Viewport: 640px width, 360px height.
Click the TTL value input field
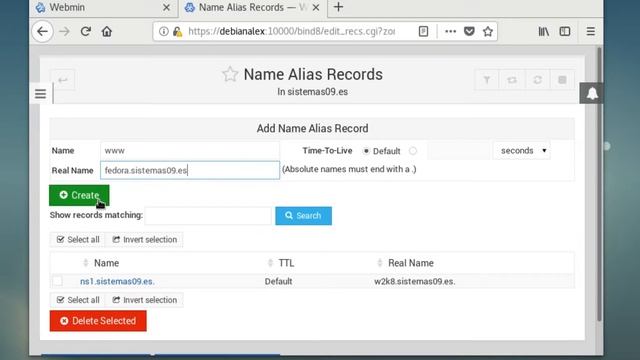[x=459, y=151]
